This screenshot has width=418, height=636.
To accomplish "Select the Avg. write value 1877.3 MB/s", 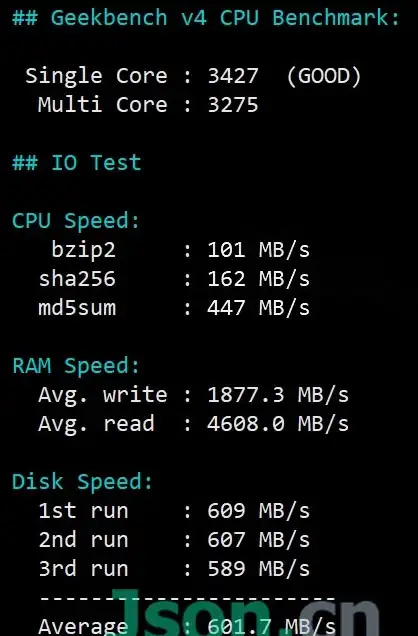I will coord(278,395).
